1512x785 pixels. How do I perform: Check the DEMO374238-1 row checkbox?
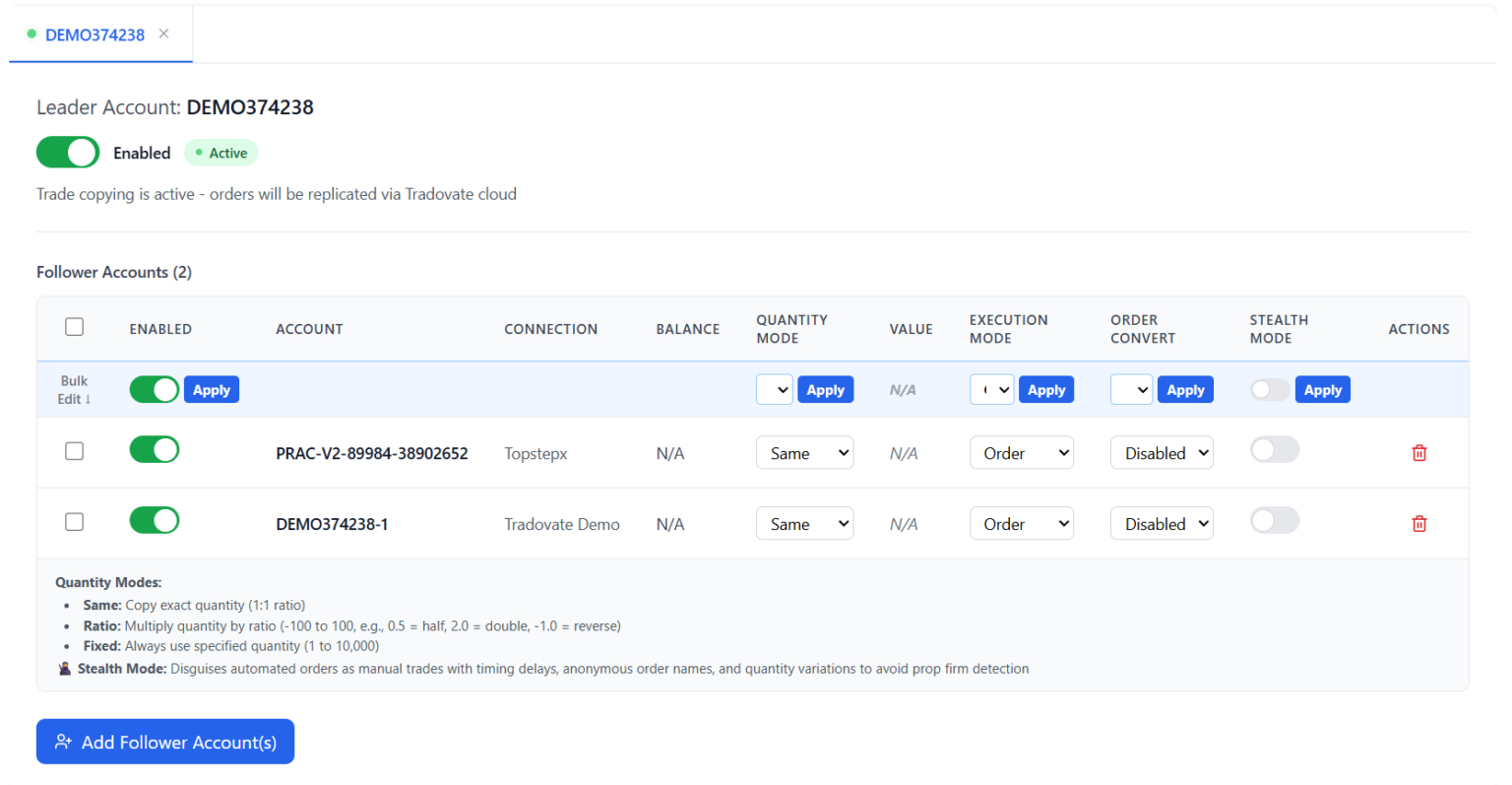(x=74, y=522)
